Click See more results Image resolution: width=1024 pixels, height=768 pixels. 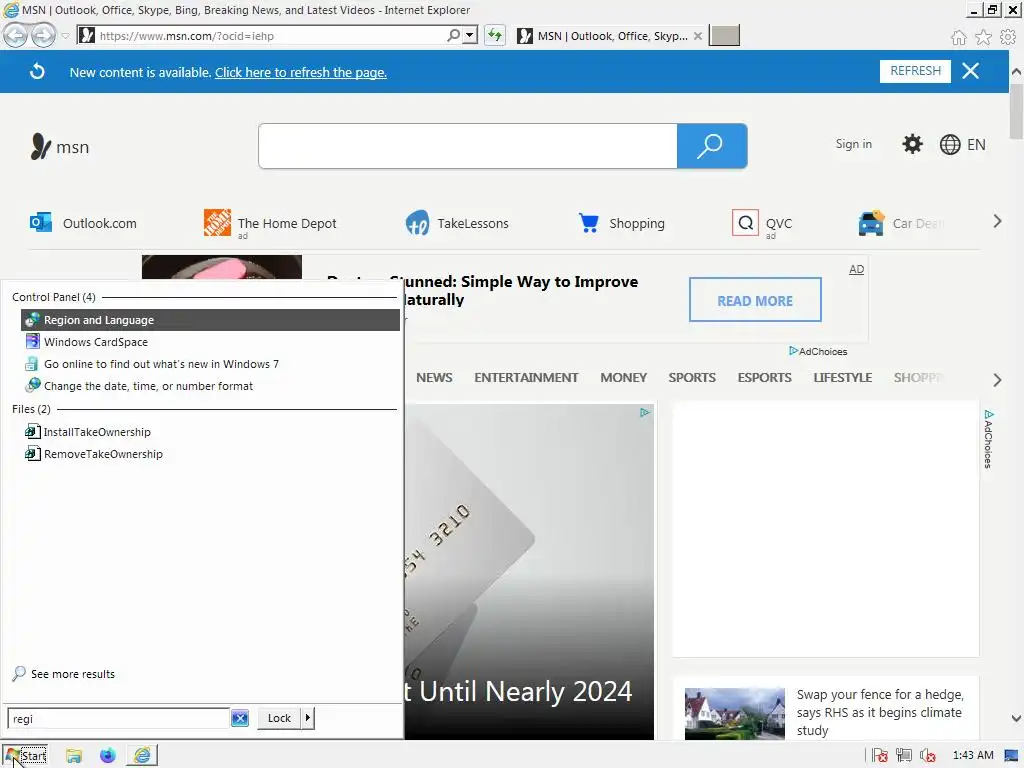pos(64,674)
